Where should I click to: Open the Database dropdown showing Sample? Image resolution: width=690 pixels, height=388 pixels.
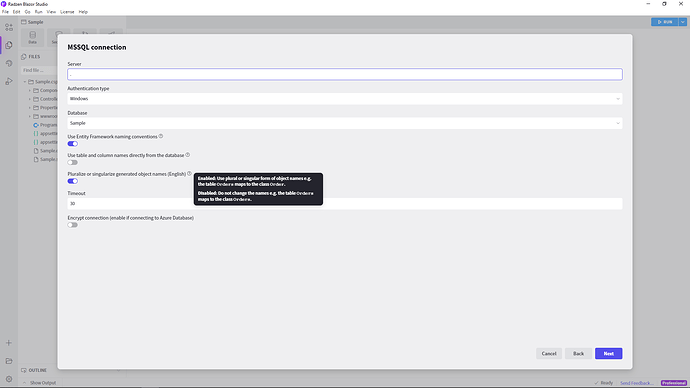(x=345, y=123)
